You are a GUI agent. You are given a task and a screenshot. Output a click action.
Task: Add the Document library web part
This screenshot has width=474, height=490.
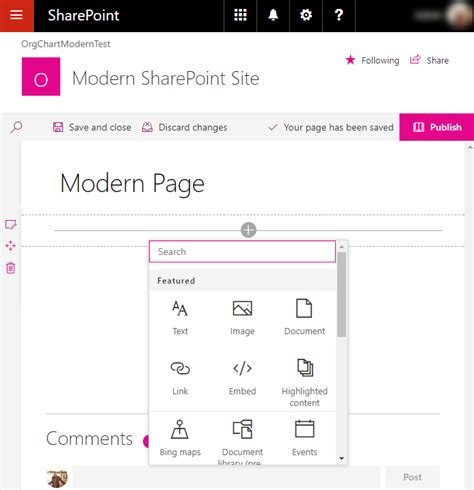pyautogui.click(x=242, y=442)
